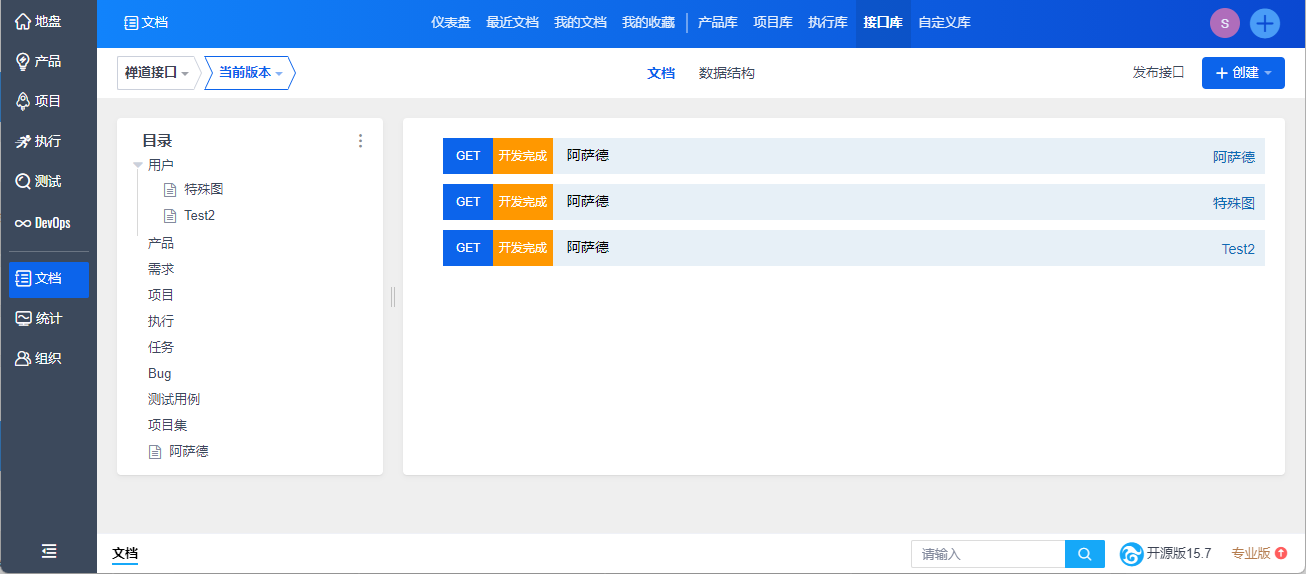Open the 组织 sidebar module
Screen dimensions: 1306x574
point(38,358)
